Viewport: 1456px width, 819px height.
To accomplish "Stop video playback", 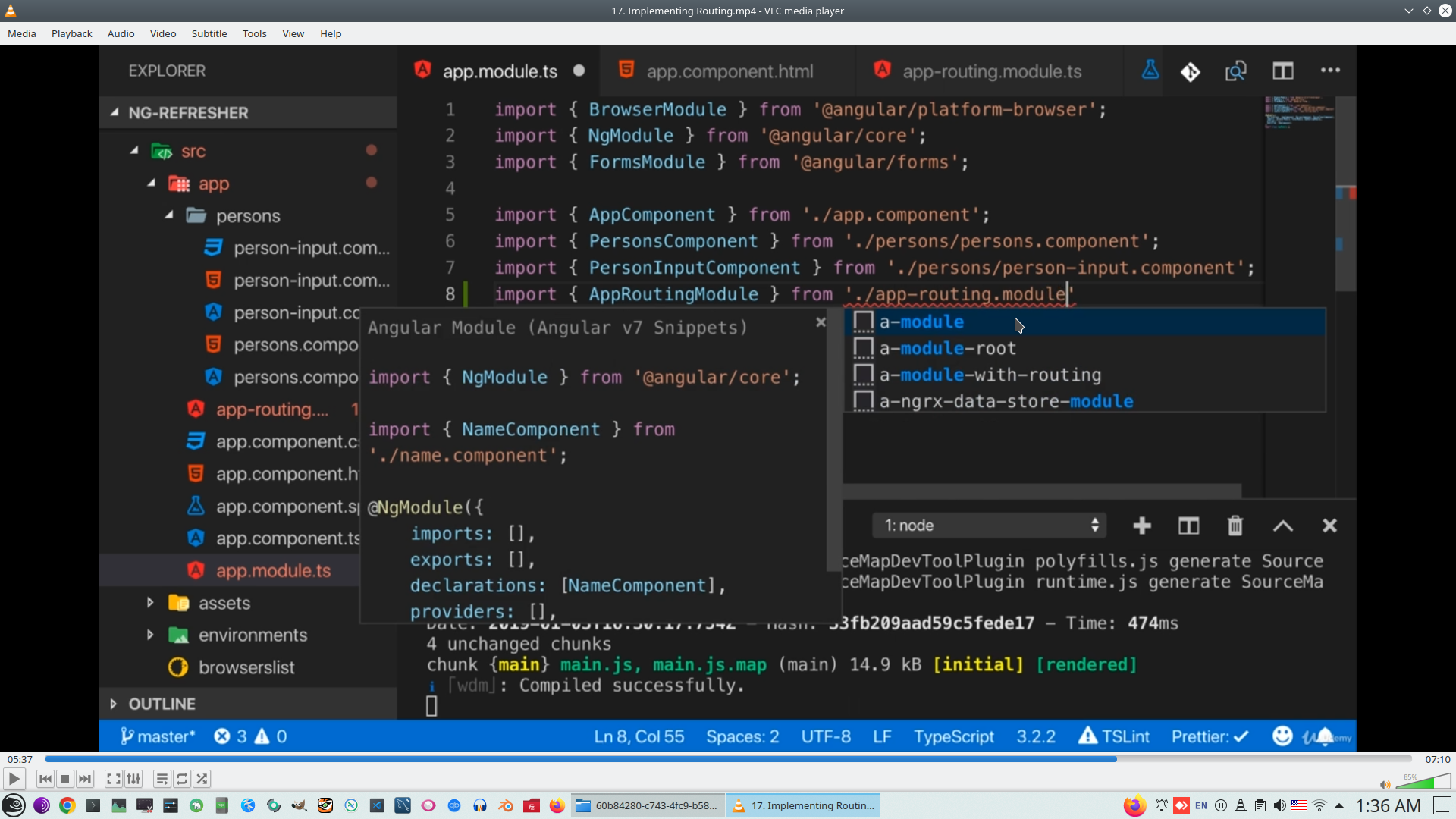I will 65,779.
